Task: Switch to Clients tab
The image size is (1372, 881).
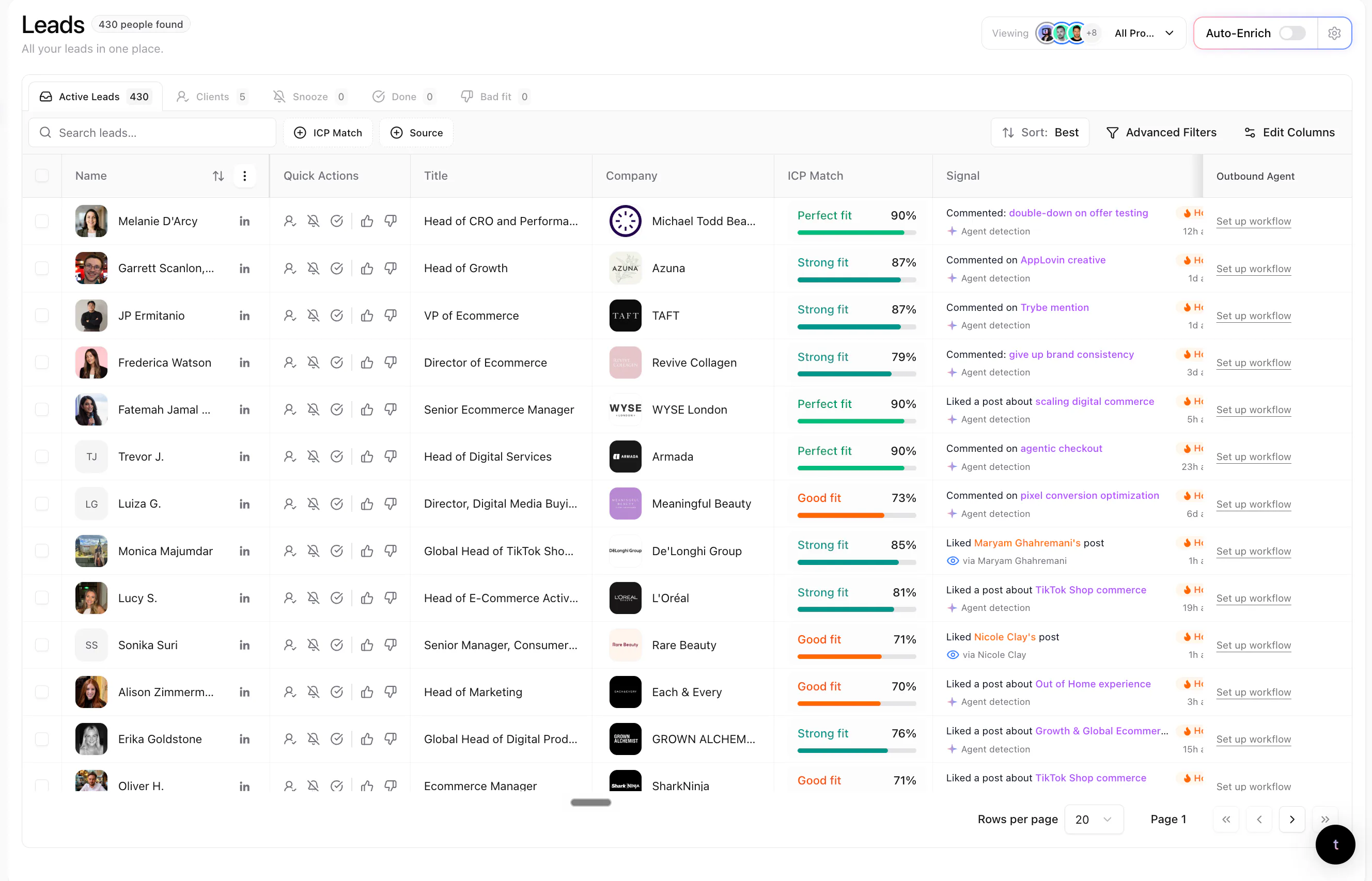Action: (x=212, y=97)
